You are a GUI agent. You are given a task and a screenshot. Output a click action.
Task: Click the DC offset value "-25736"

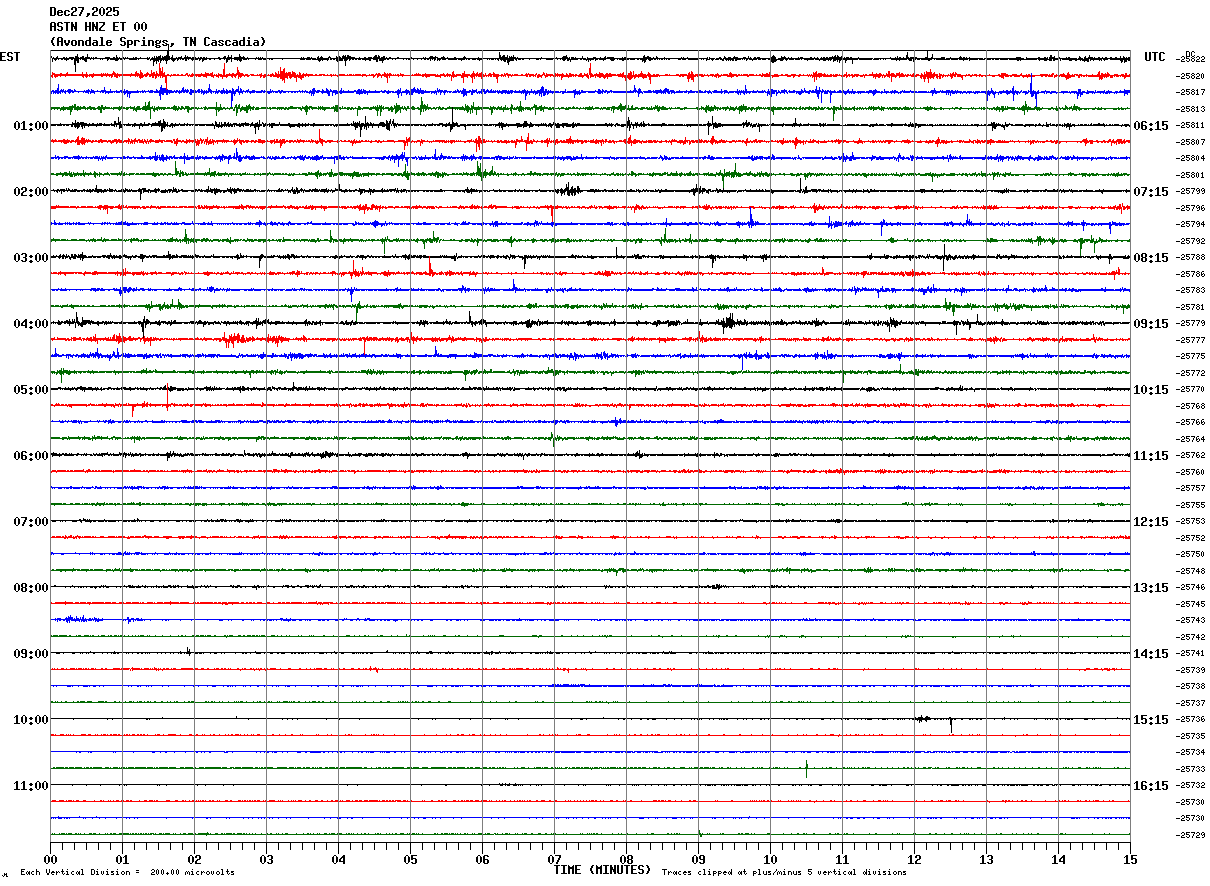click(1190, 720)
